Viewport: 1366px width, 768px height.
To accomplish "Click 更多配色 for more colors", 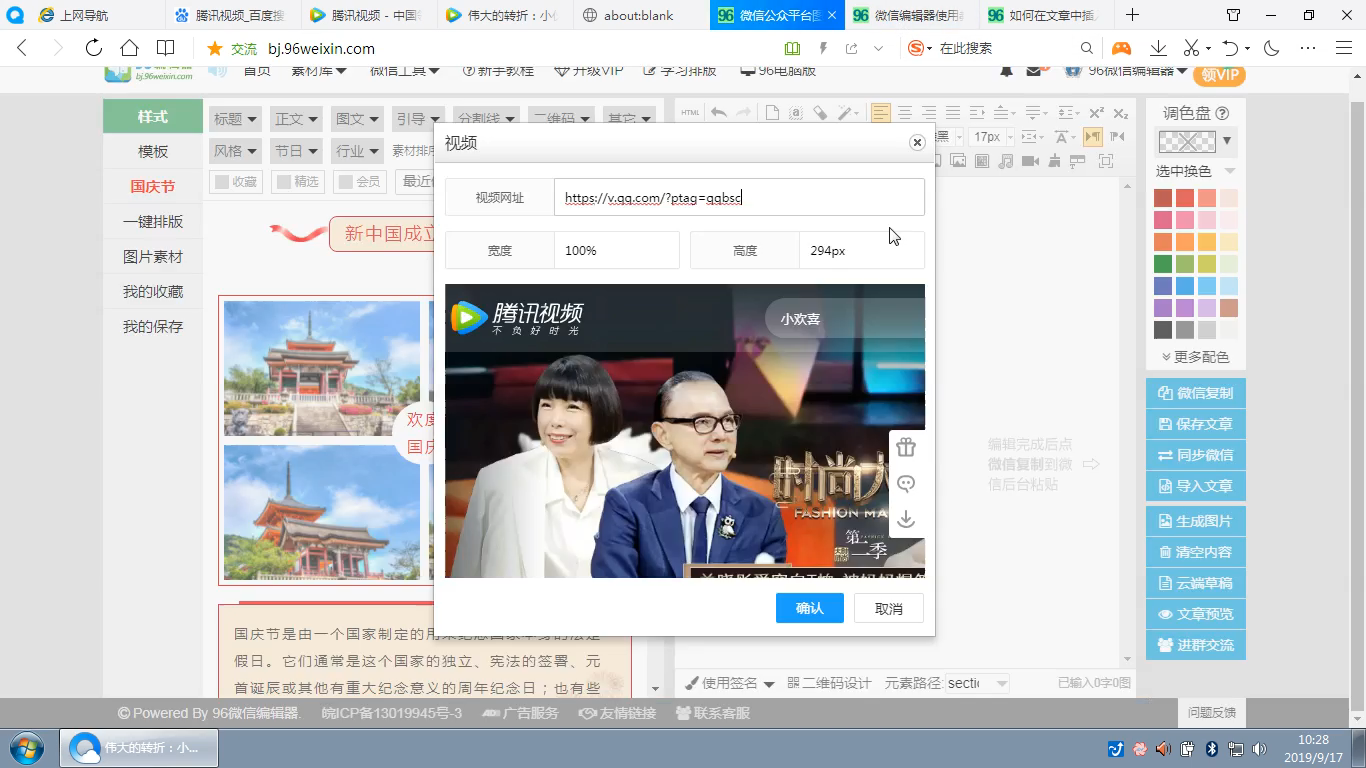I will [x=1196, y=357].
